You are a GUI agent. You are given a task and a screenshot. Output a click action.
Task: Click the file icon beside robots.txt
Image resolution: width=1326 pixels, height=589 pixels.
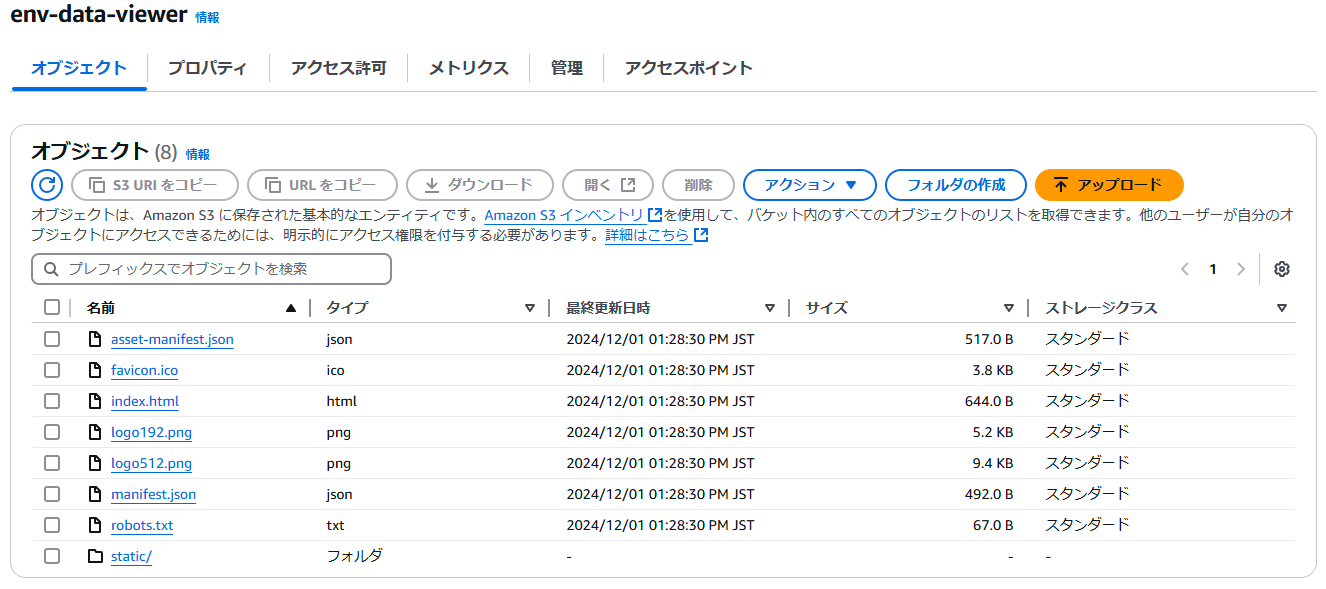95,525
